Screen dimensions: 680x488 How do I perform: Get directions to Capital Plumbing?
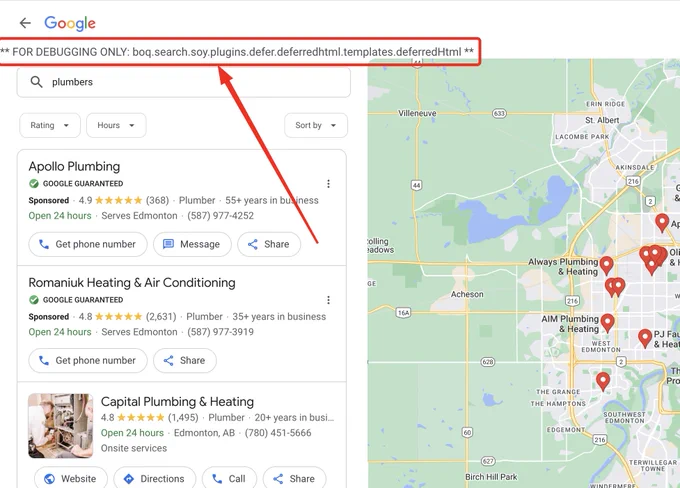[x=155, y=478]
